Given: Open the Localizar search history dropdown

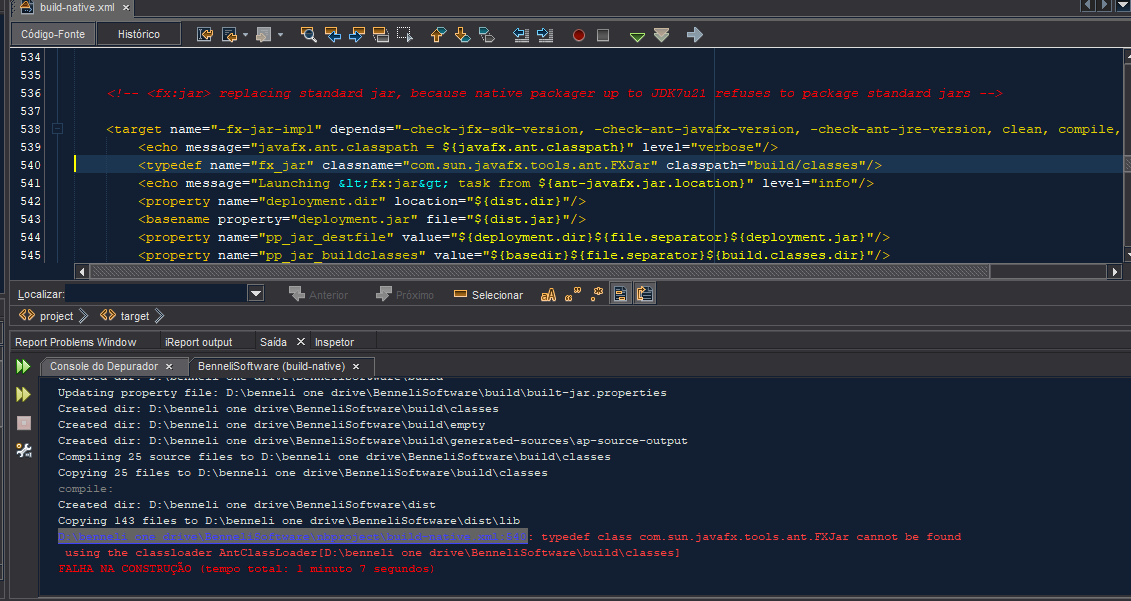Looking at the screenshot, I should tap(255, 293).
